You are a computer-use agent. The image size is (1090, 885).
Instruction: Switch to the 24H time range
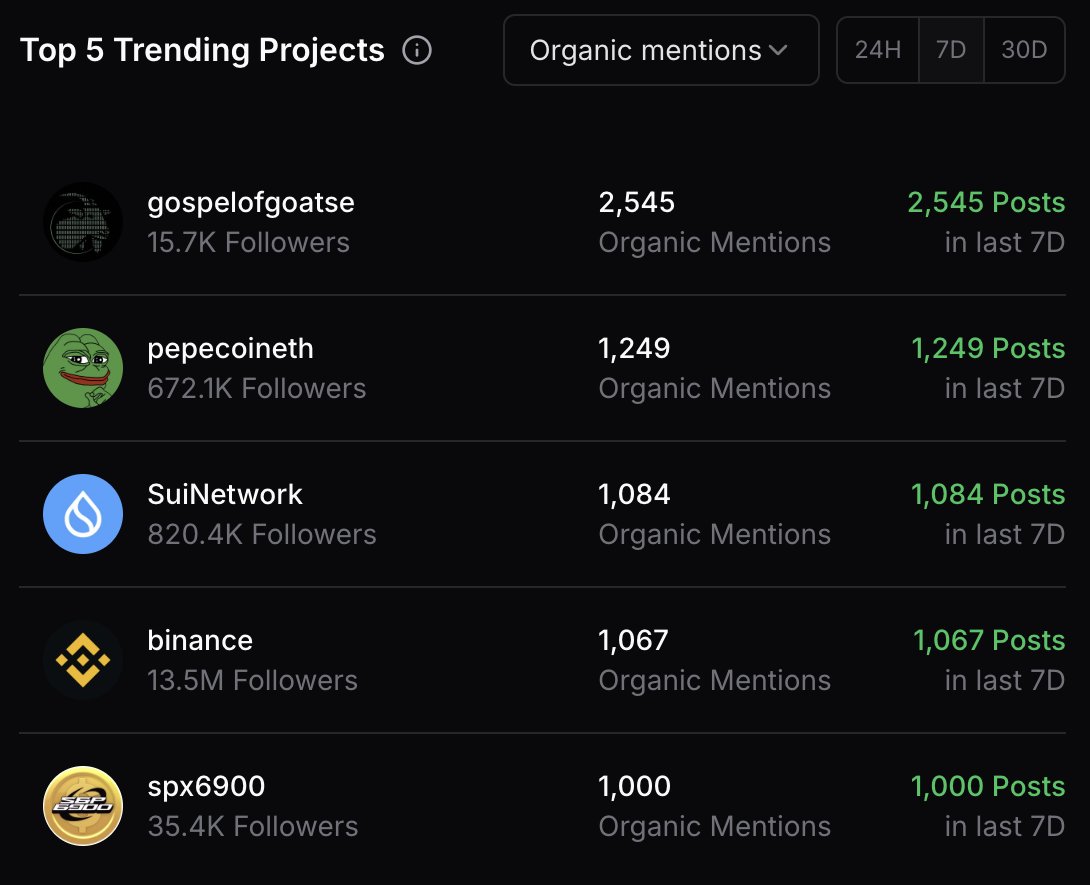[x=878, y=50]
